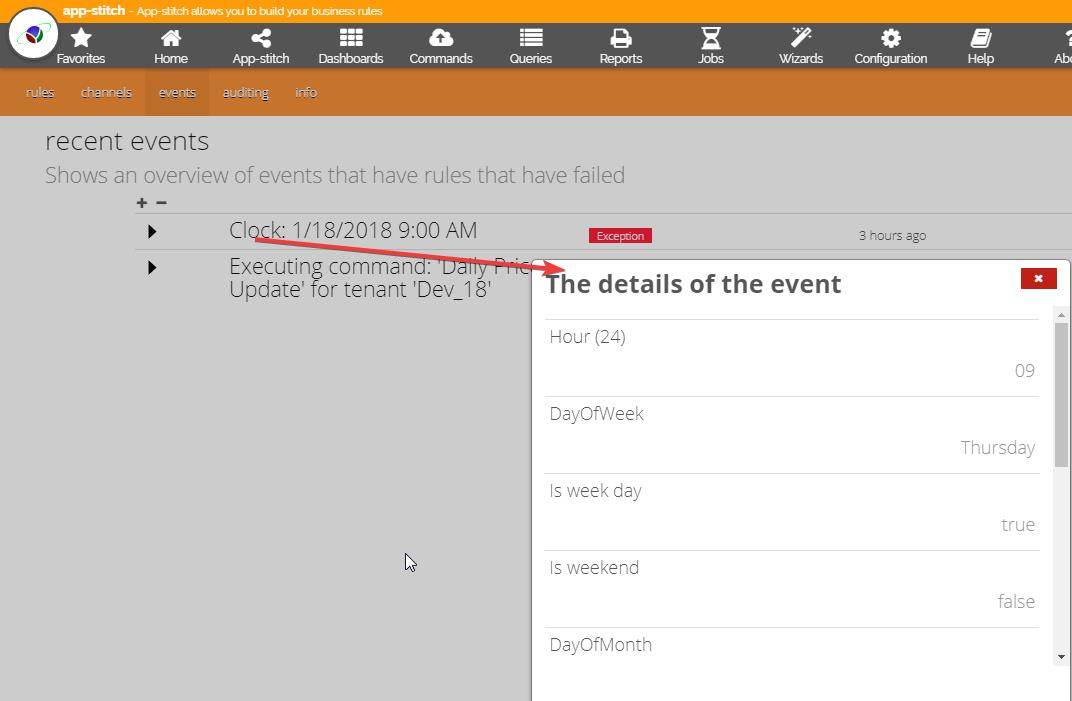The image size is (1072, 701).
Task: Open Jobs hourglass icon
Action: pyautogui.click(x=711, y=39)
